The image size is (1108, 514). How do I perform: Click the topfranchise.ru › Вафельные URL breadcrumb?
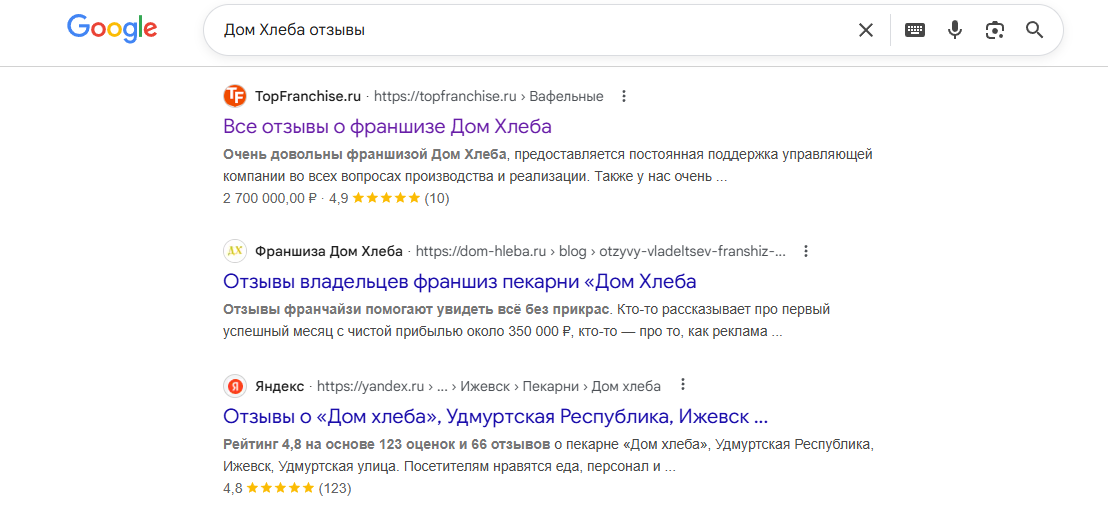click(x=488, y=96)
